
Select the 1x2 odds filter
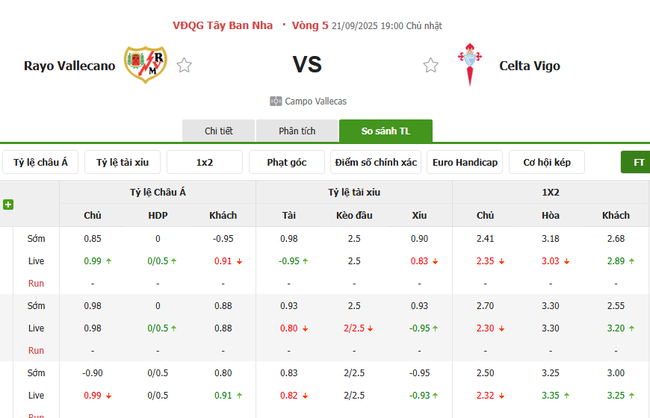[x=205, y=162]
